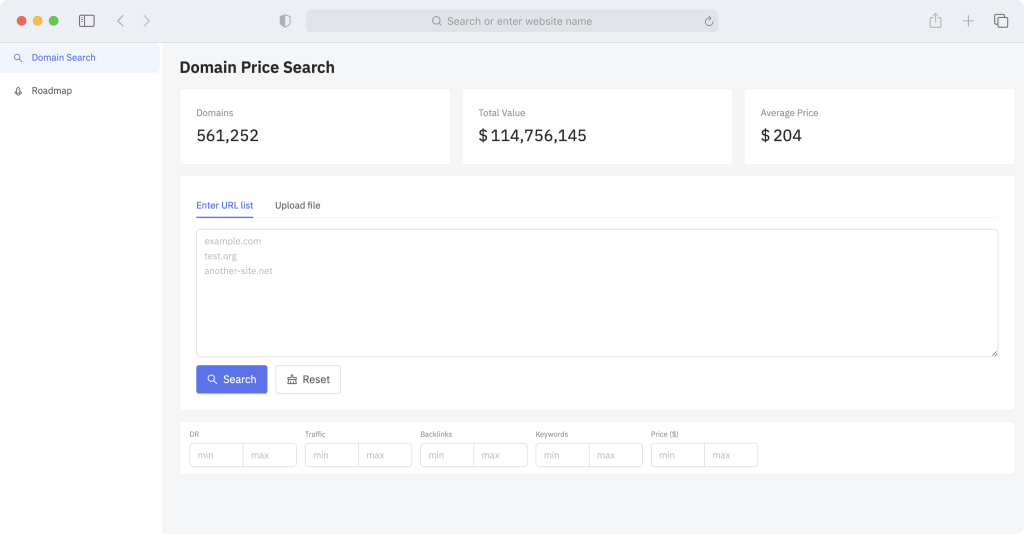Reload the page with refresh icon
The image size is (1024, 534).
click(x=709, y=22)
